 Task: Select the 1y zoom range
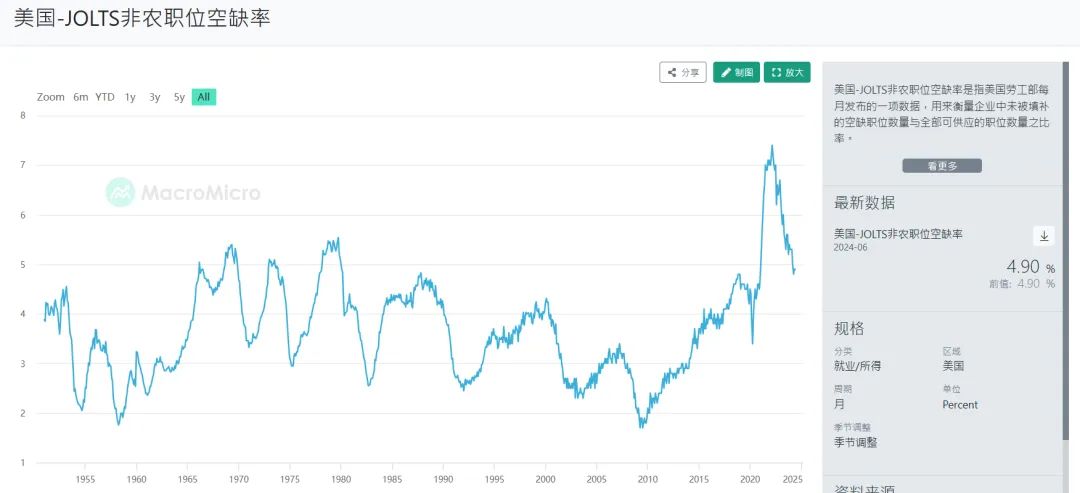(130, 97)
